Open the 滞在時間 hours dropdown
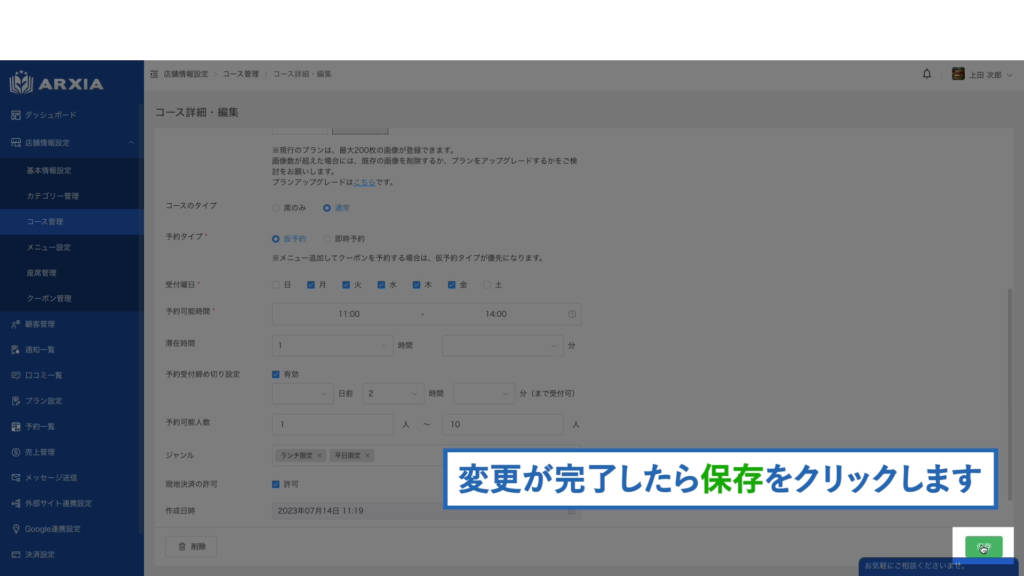1024x576 pixels. pyautogui.click(x=332, y=345)
